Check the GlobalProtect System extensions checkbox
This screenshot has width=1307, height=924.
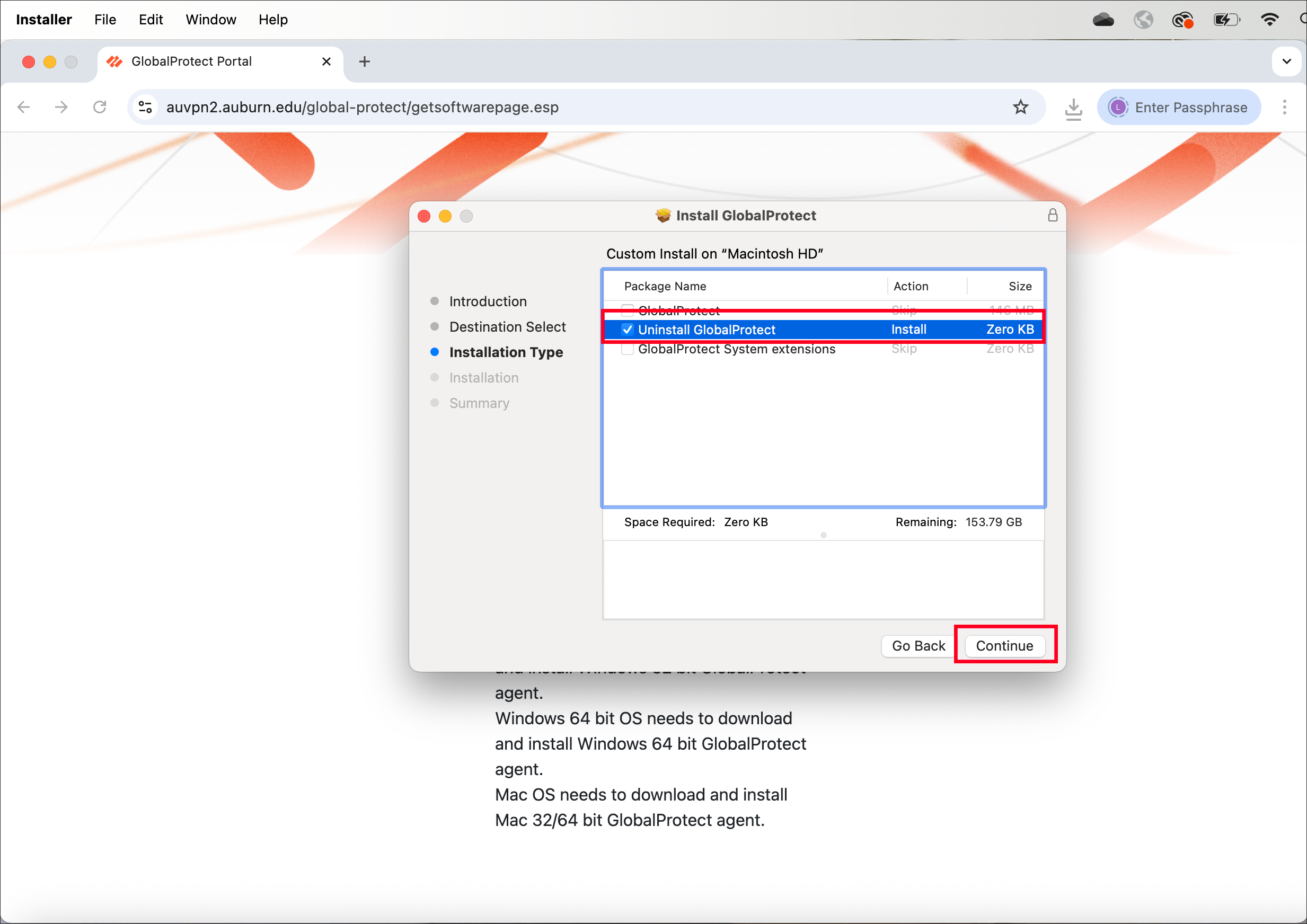[x=627, y=349]
